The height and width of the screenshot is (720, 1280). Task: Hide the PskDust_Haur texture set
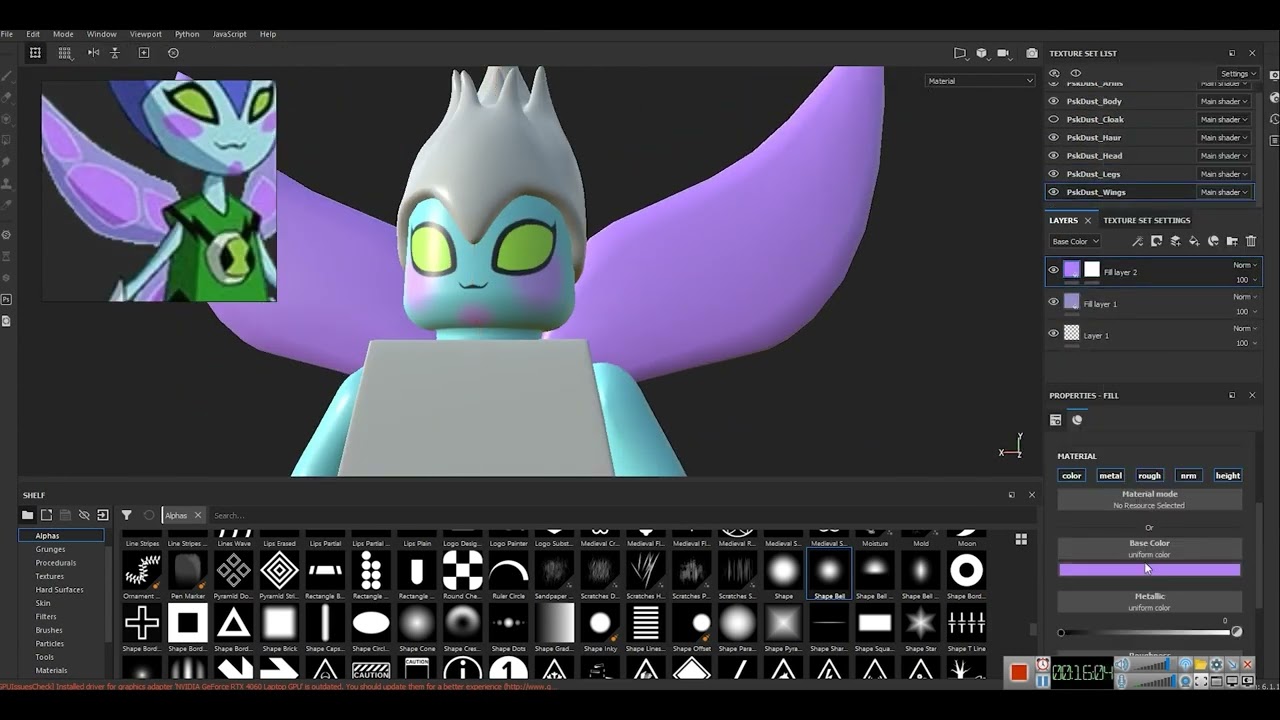point(1053,137)
